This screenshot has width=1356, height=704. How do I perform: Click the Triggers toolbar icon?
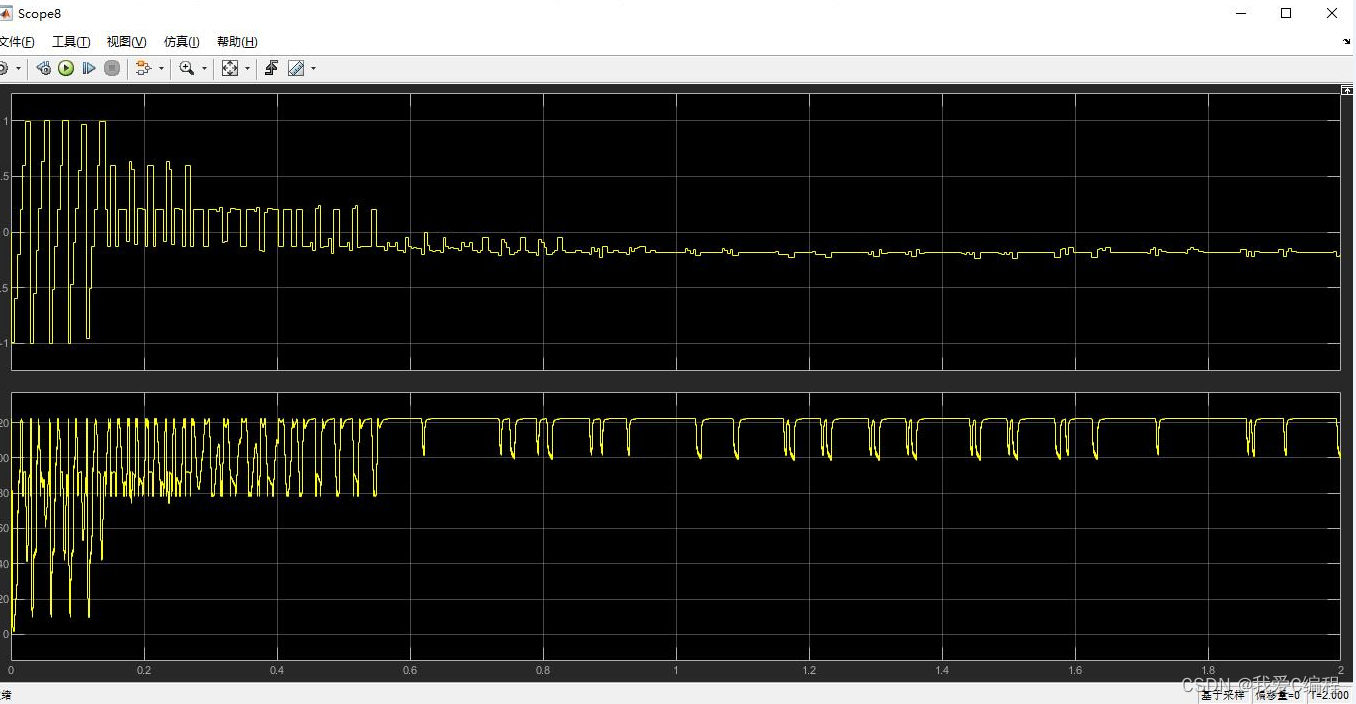(x=271, y=68)
